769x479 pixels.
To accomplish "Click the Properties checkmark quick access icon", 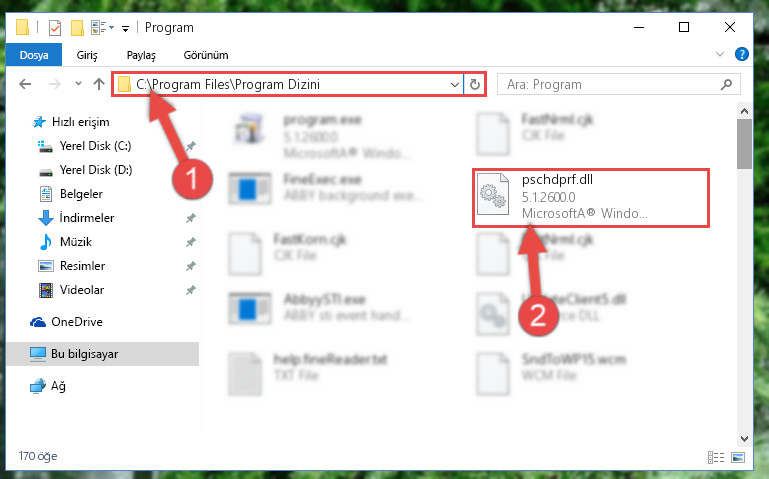I will click(x=55, y=28).
